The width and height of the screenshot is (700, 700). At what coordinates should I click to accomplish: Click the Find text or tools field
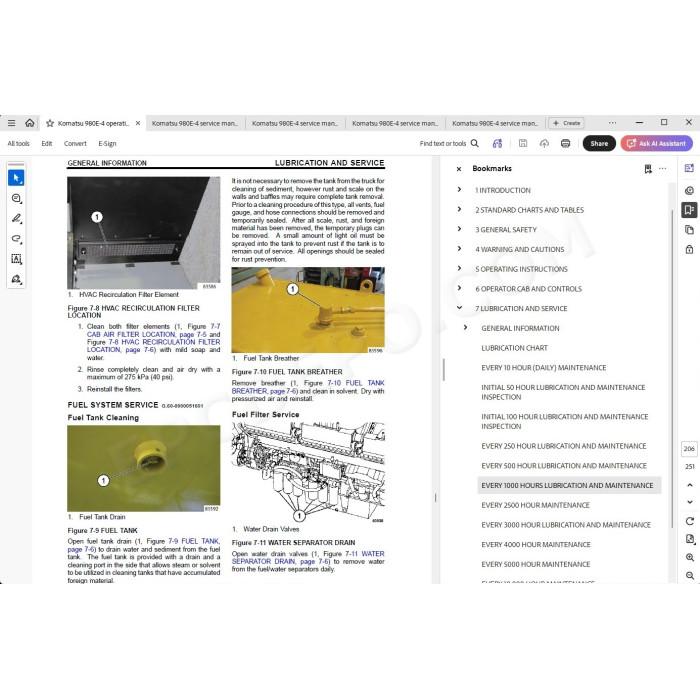[442, 143]
